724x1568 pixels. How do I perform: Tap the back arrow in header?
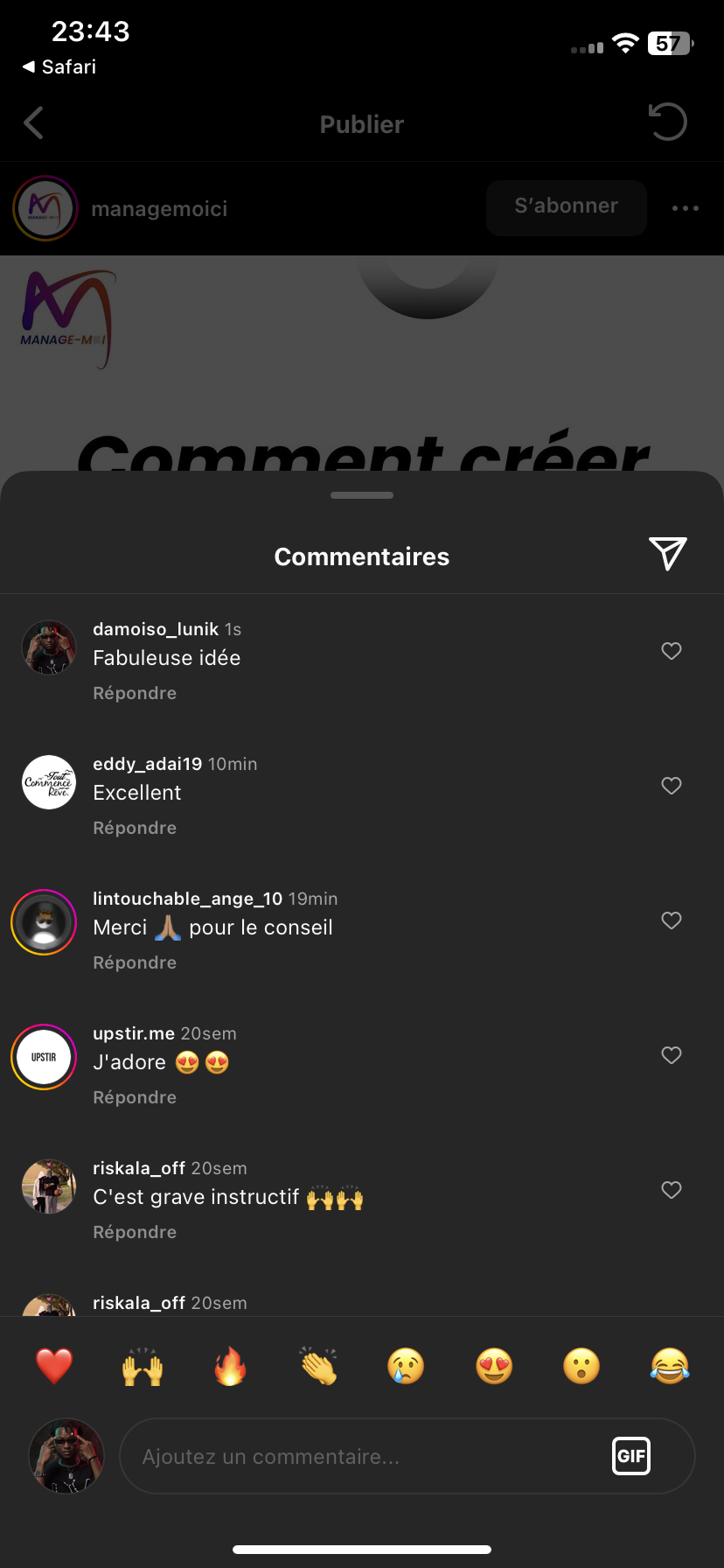pos(34,123)
